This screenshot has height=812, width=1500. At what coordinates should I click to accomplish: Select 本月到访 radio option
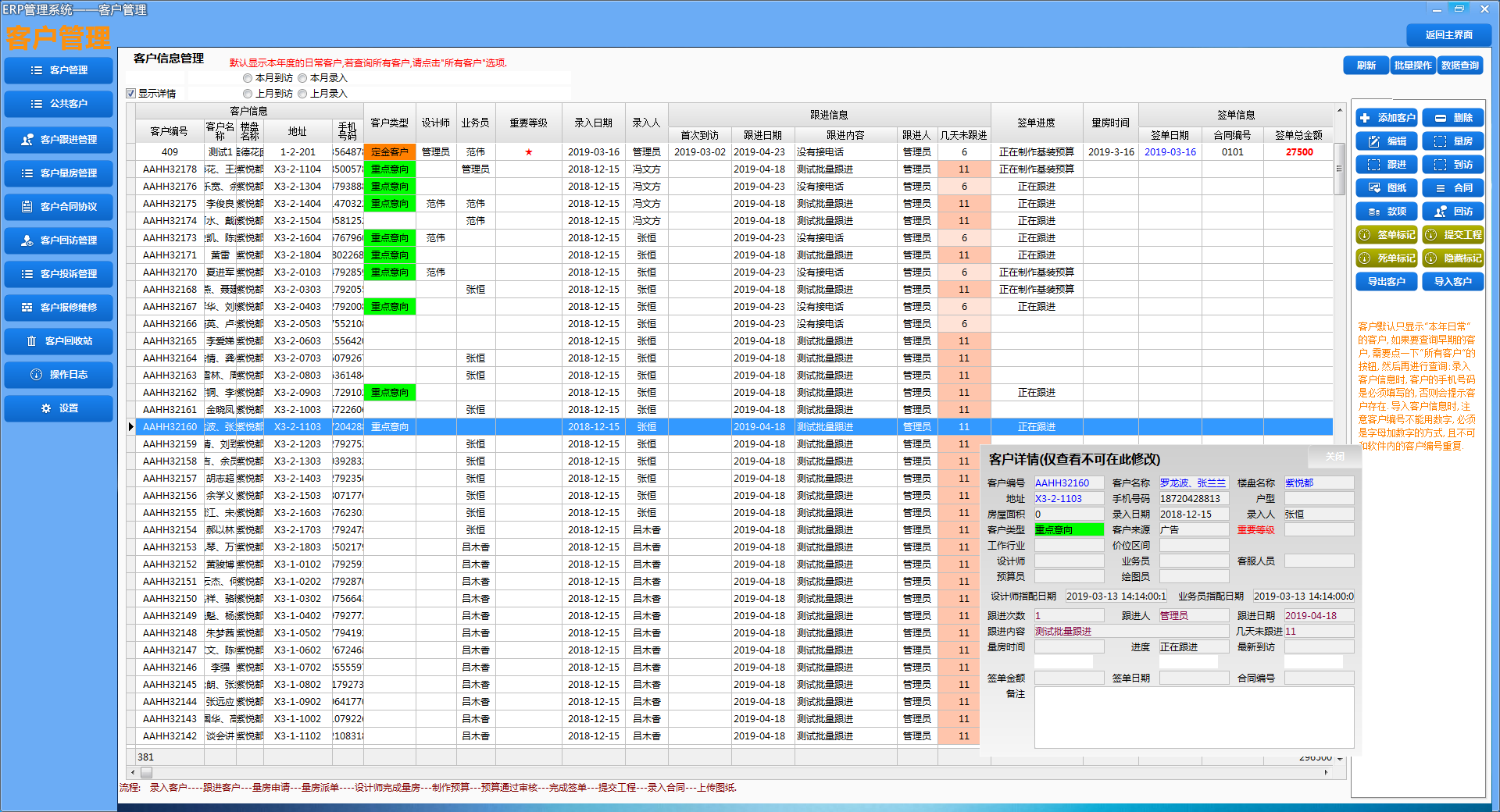(x=248, y=78)
